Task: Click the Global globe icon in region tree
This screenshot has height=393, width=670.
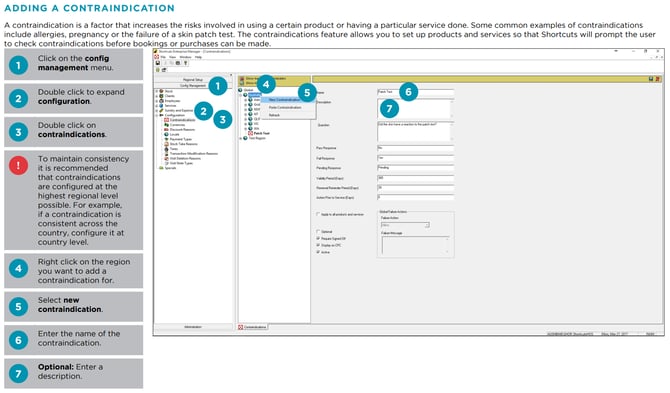Action: (240, 90)
